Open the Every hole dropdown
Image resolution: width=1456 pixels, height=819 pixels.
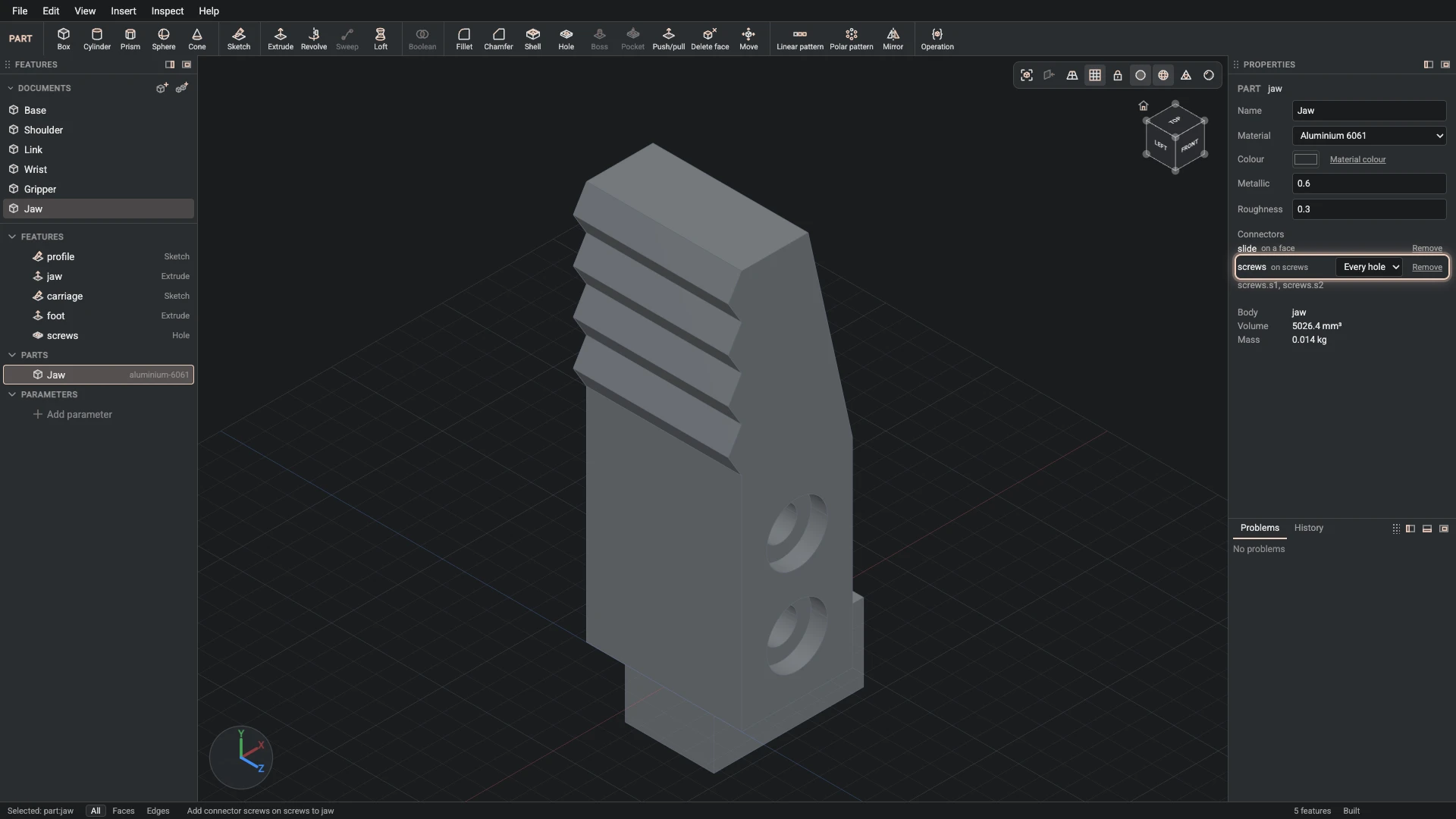1370,267
